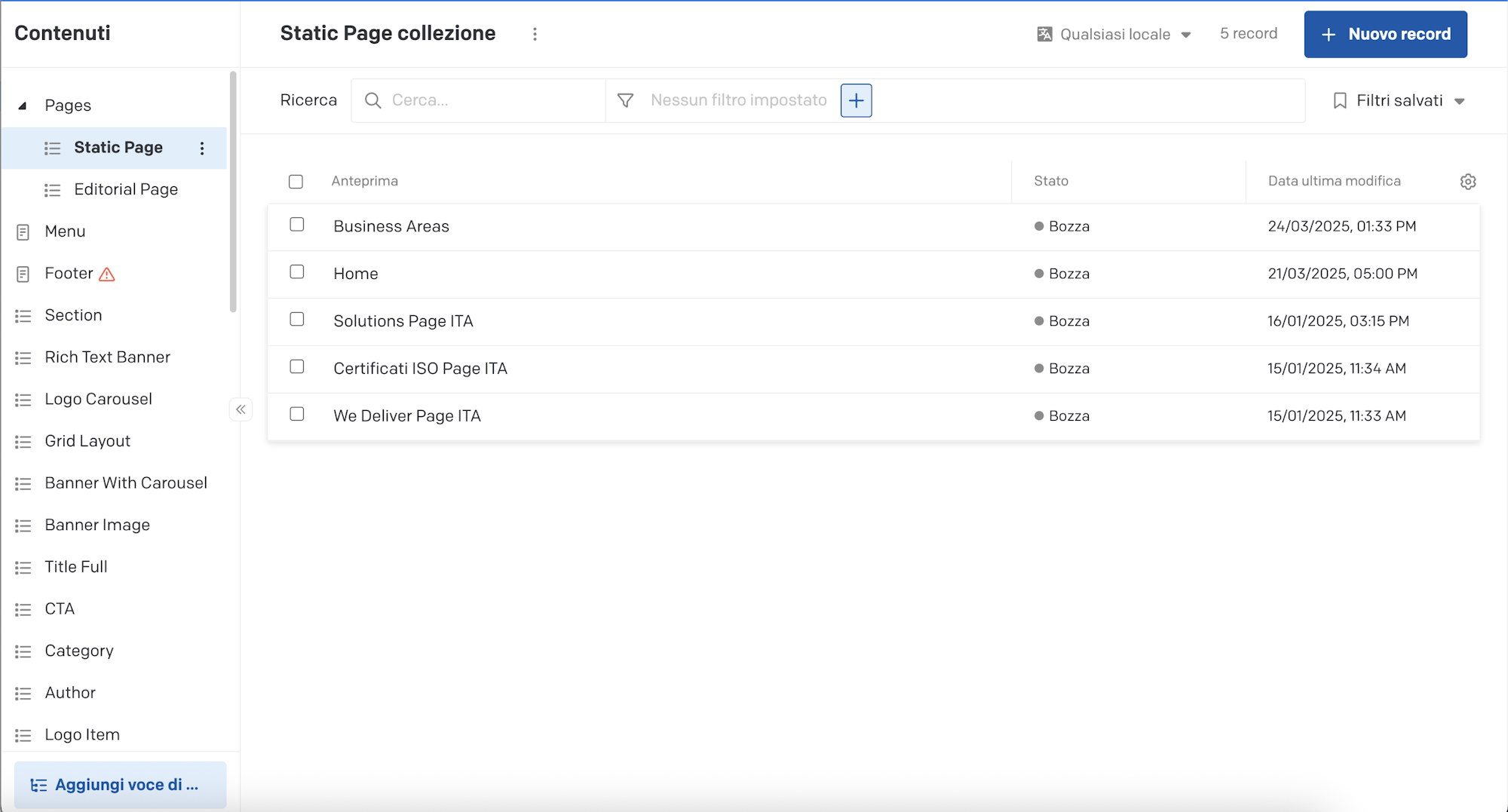Click the Aggiungi voce di ... button

coord(120,785)
